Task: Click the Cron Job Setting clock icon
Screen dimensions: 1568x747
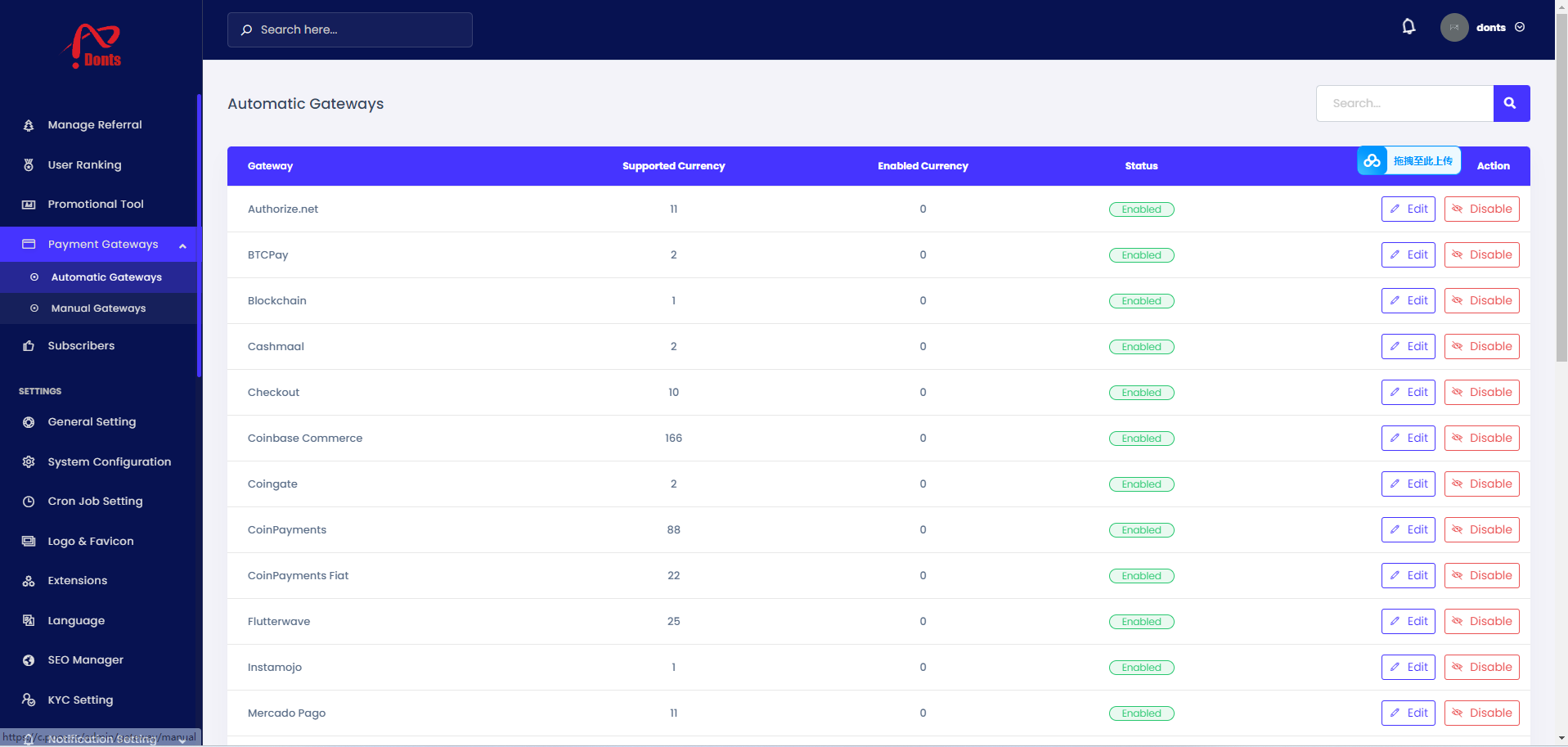Action: (x=29, y=502)
